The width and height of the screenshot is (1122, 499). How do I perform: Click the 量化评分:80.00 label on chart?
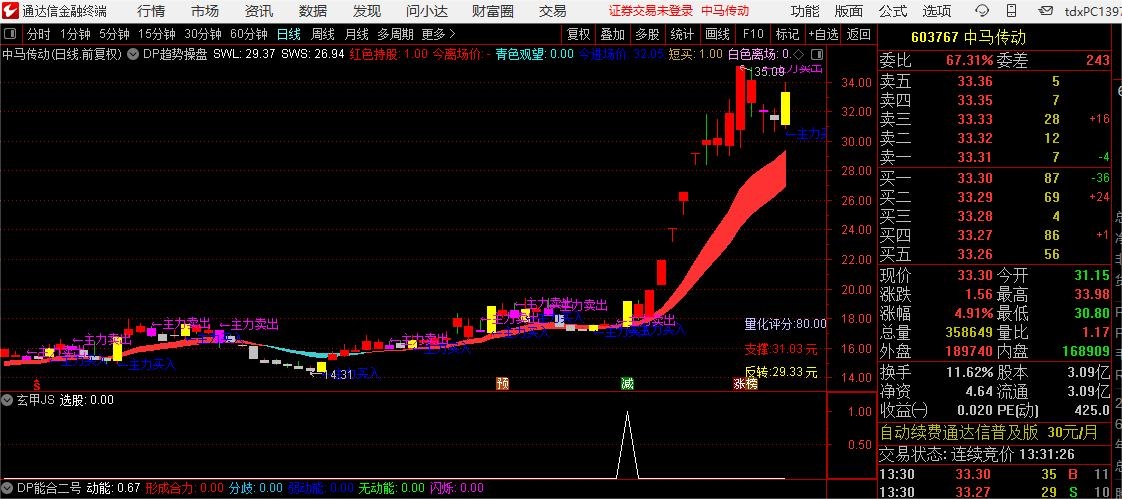click(x=785, y=324)
